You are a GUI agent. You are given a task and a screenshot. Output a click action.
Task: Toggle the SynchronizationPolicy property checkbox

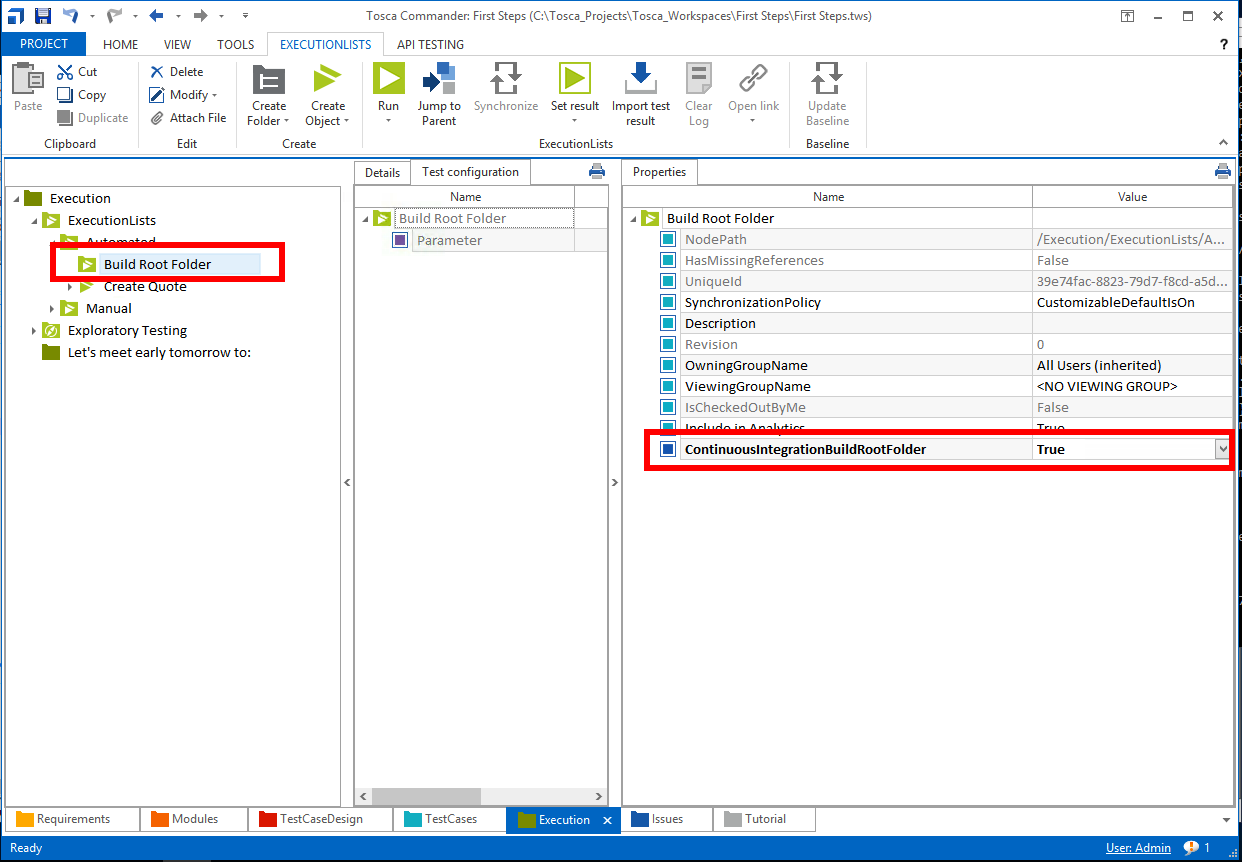pos(668,303)
